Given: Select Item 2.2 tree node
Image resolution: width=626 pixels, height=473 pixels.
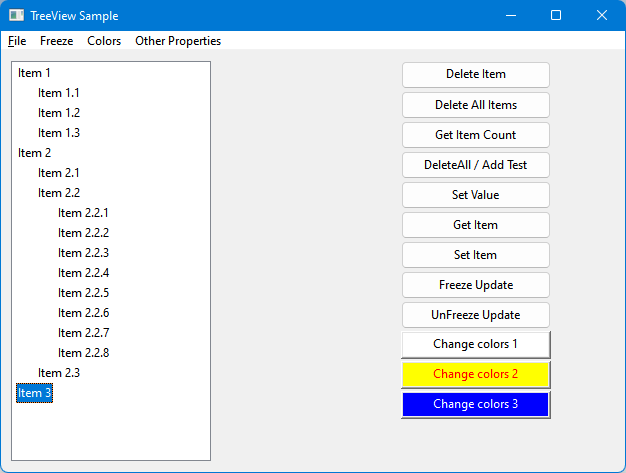Looking at the screenshot, I should tap(59, 193).
